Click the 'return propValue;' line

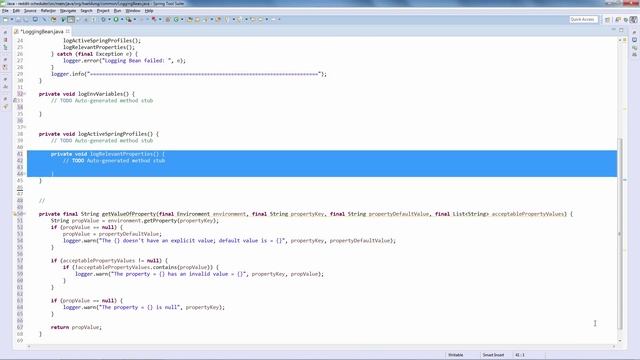(x=76, y=327)
